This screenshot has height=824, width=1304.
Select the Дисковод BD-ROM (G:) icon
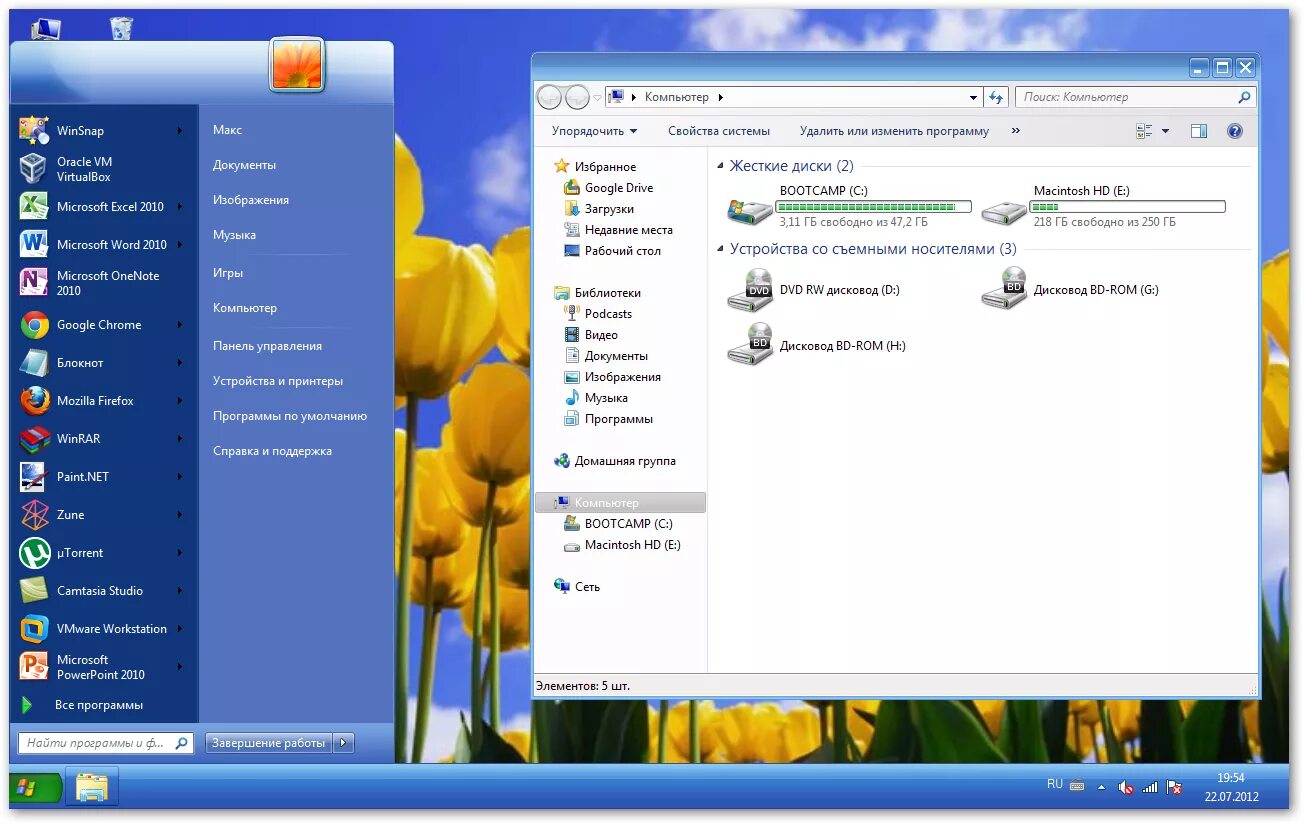(x=1004, y=289)
